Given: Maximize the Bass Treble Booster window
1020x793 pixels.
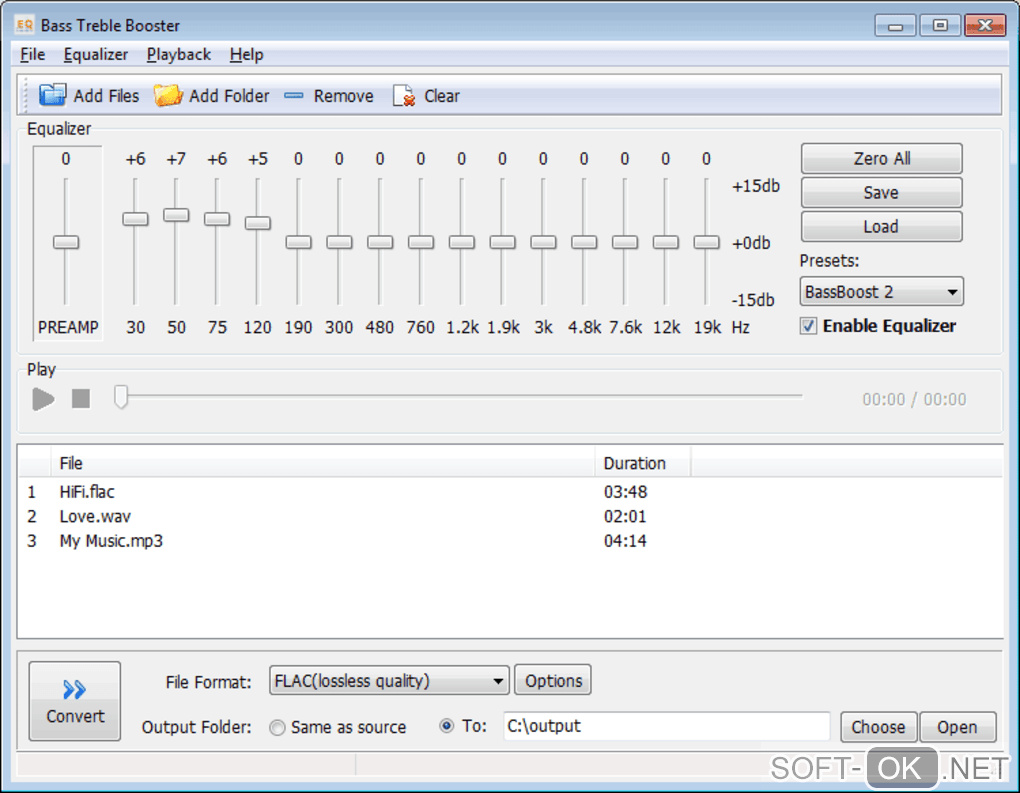Looking at the screenshot, I should click(940, 25).
